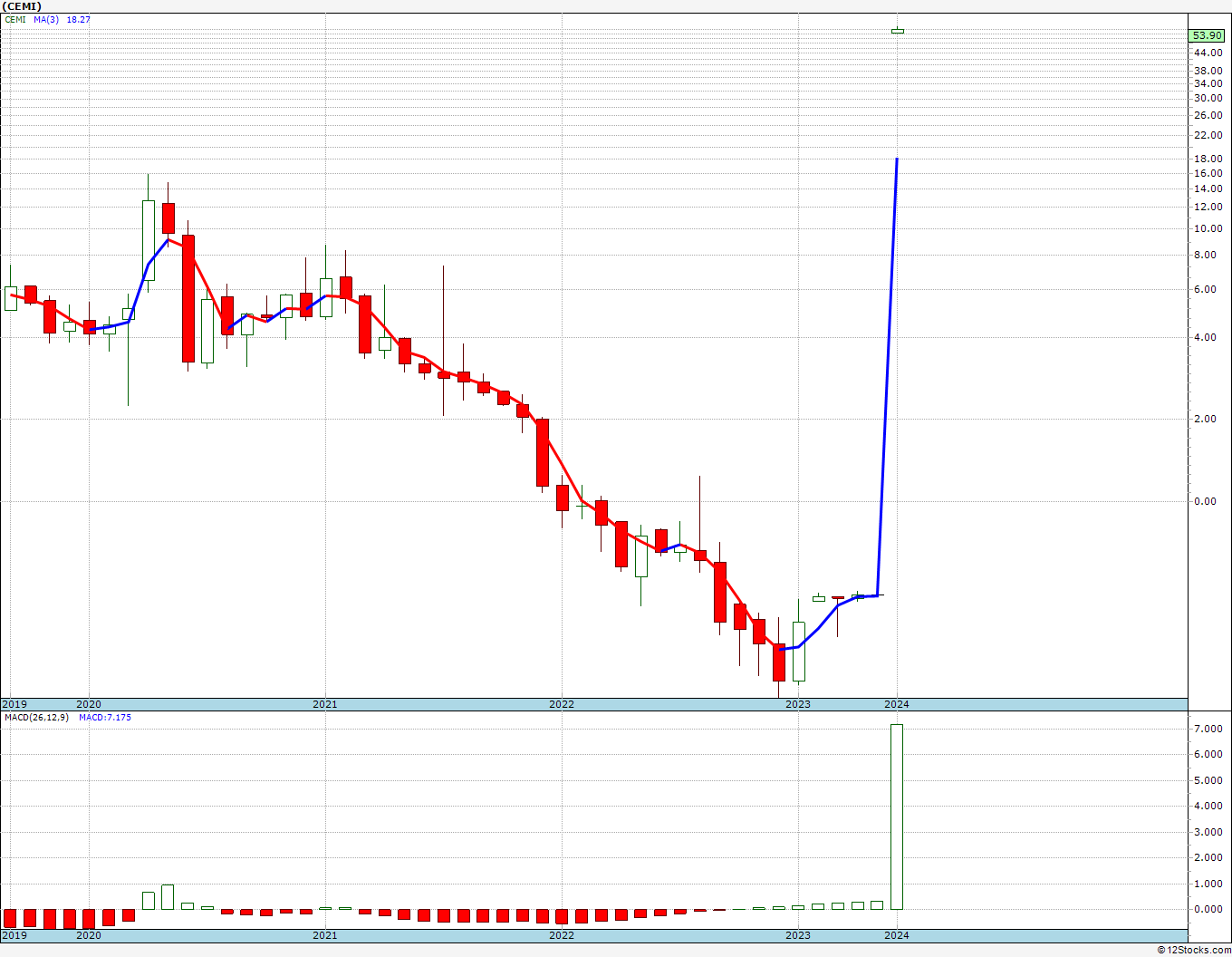Click 2021 on the MACD panel time axis

[x=325, y=935]
